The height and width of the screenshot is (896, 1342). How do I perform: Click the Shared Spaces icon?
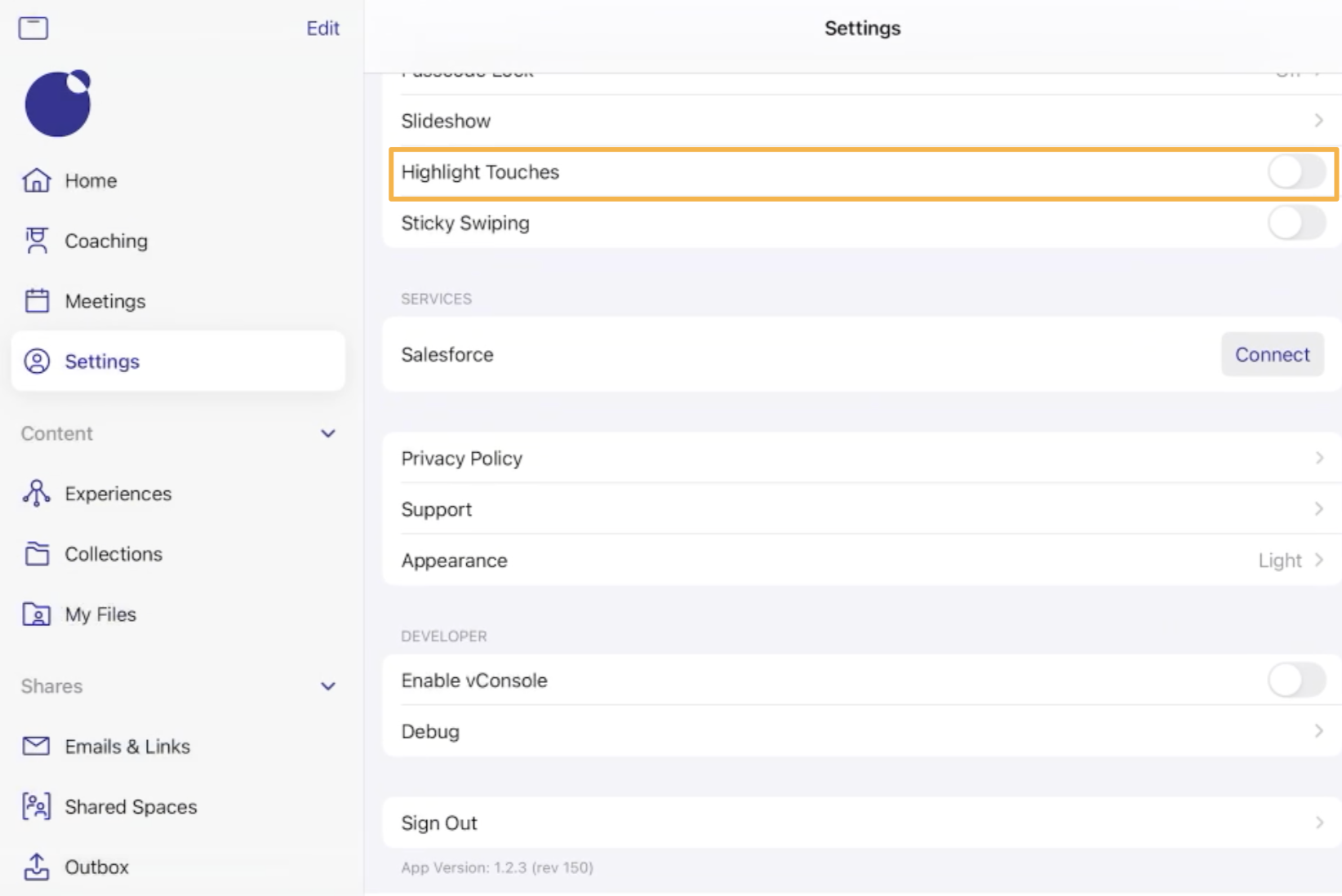point(37,806)
